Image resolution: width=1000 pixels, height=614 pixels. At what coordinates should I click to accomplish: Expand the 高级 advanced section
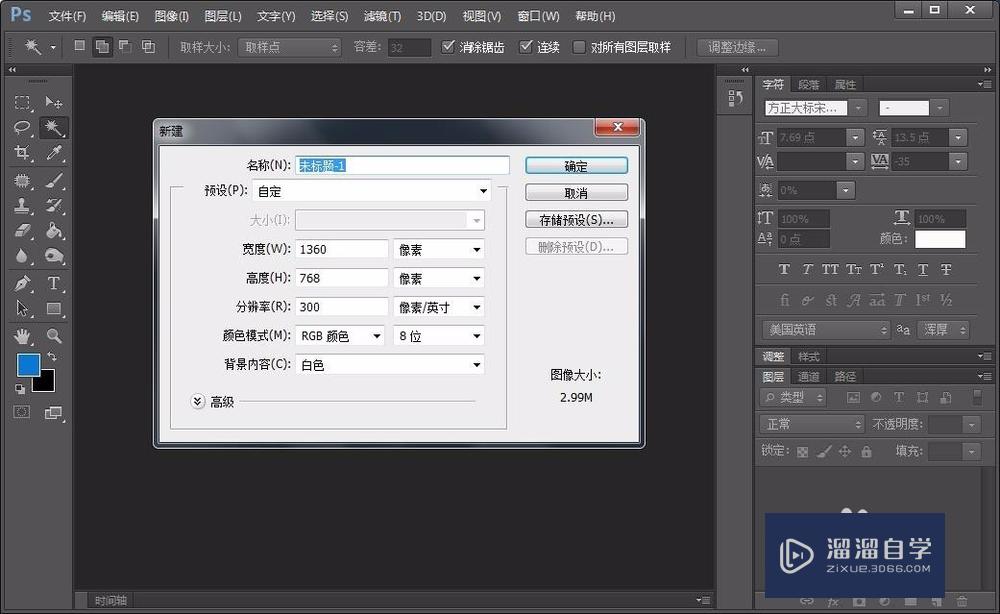[x=197, y=401]
